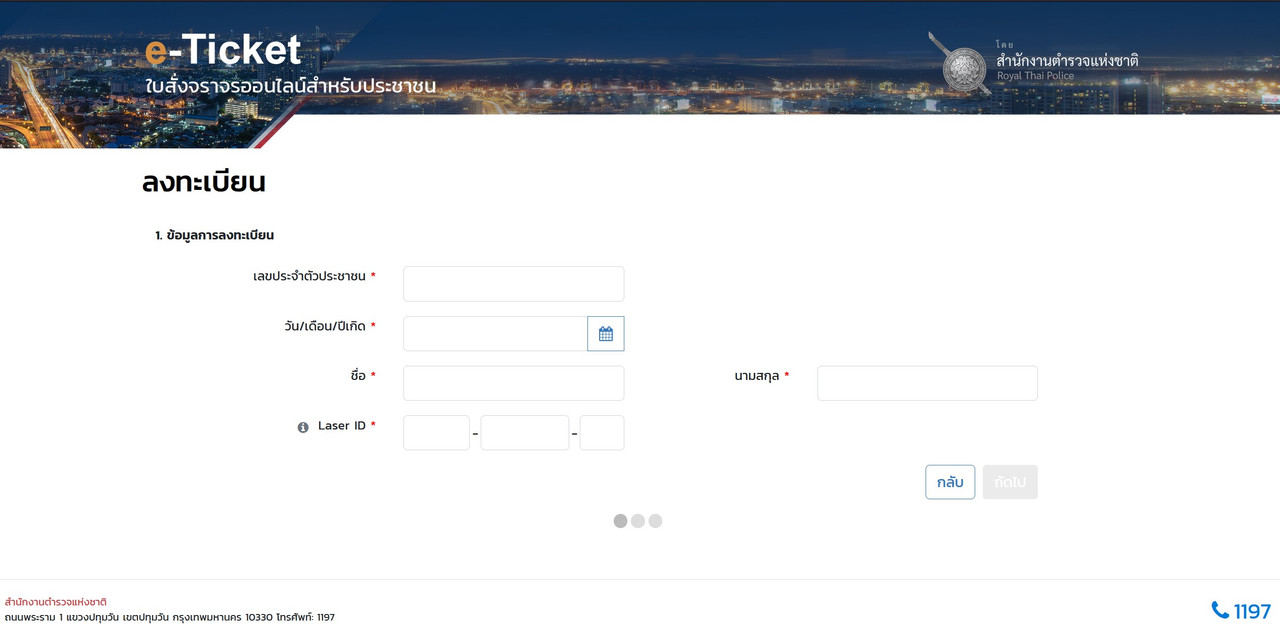Click the Laser ID label
The image size is (1280, 632).
click(x=342, y=426)
